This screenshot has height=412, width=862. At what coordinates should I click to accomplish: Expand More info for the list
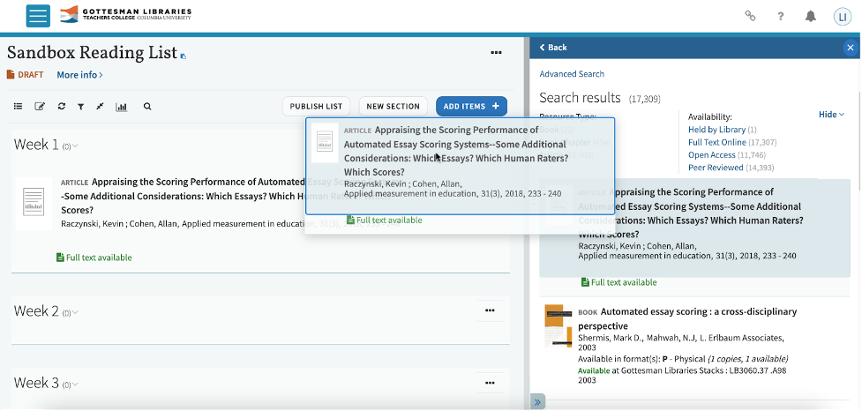pyautogui.click(x=80, y=75)
